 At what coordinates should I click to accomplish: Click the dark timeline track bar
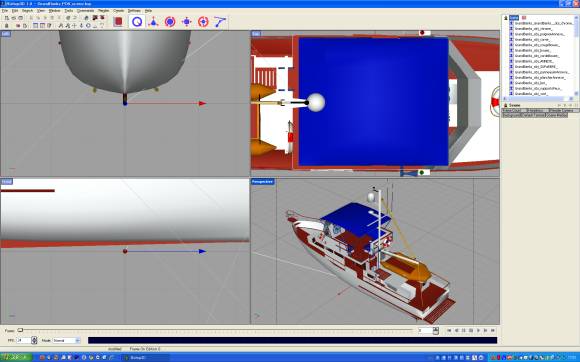point(292,340)
